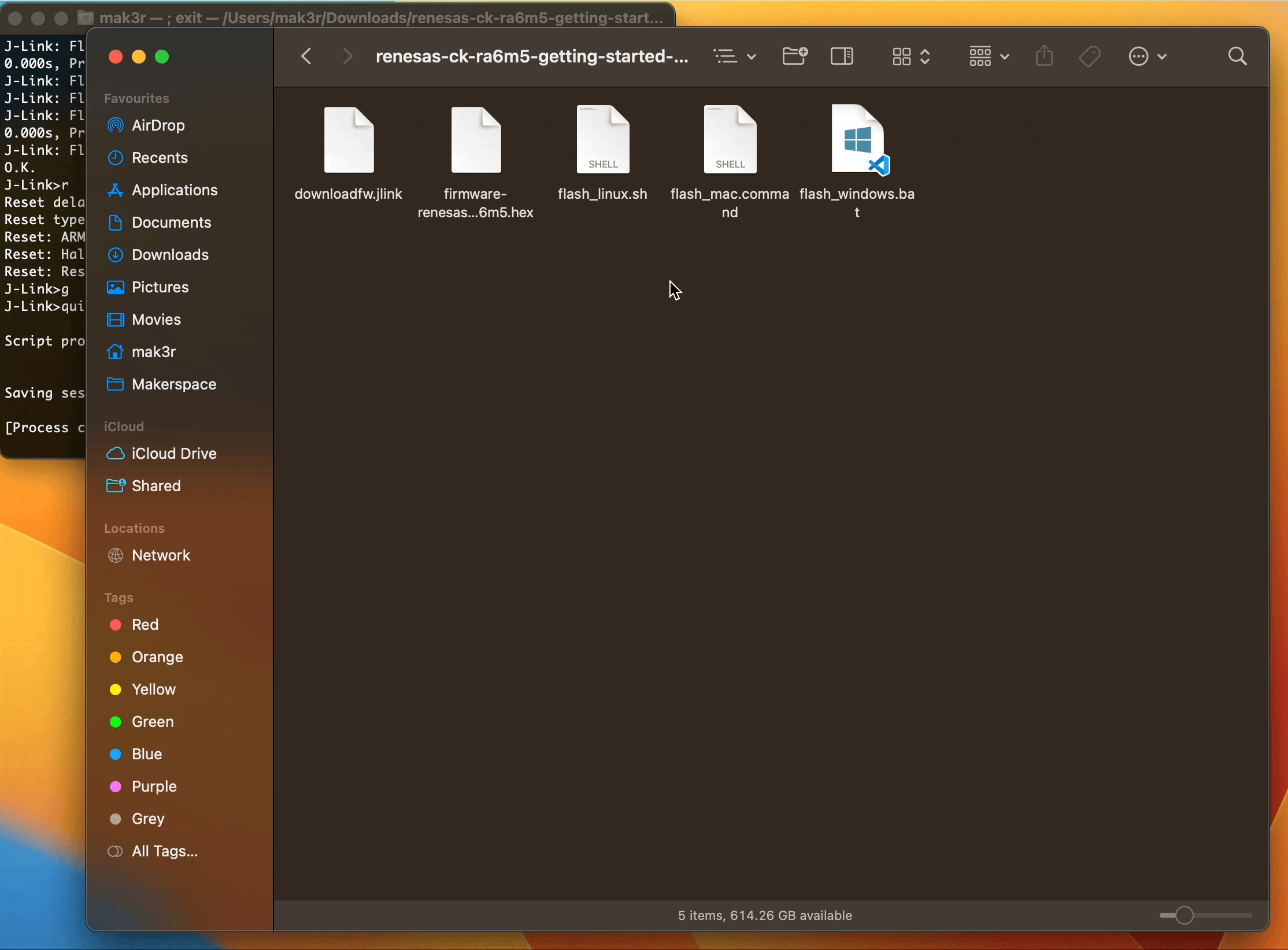Adjust the icon size slider

click(1185, 915)
